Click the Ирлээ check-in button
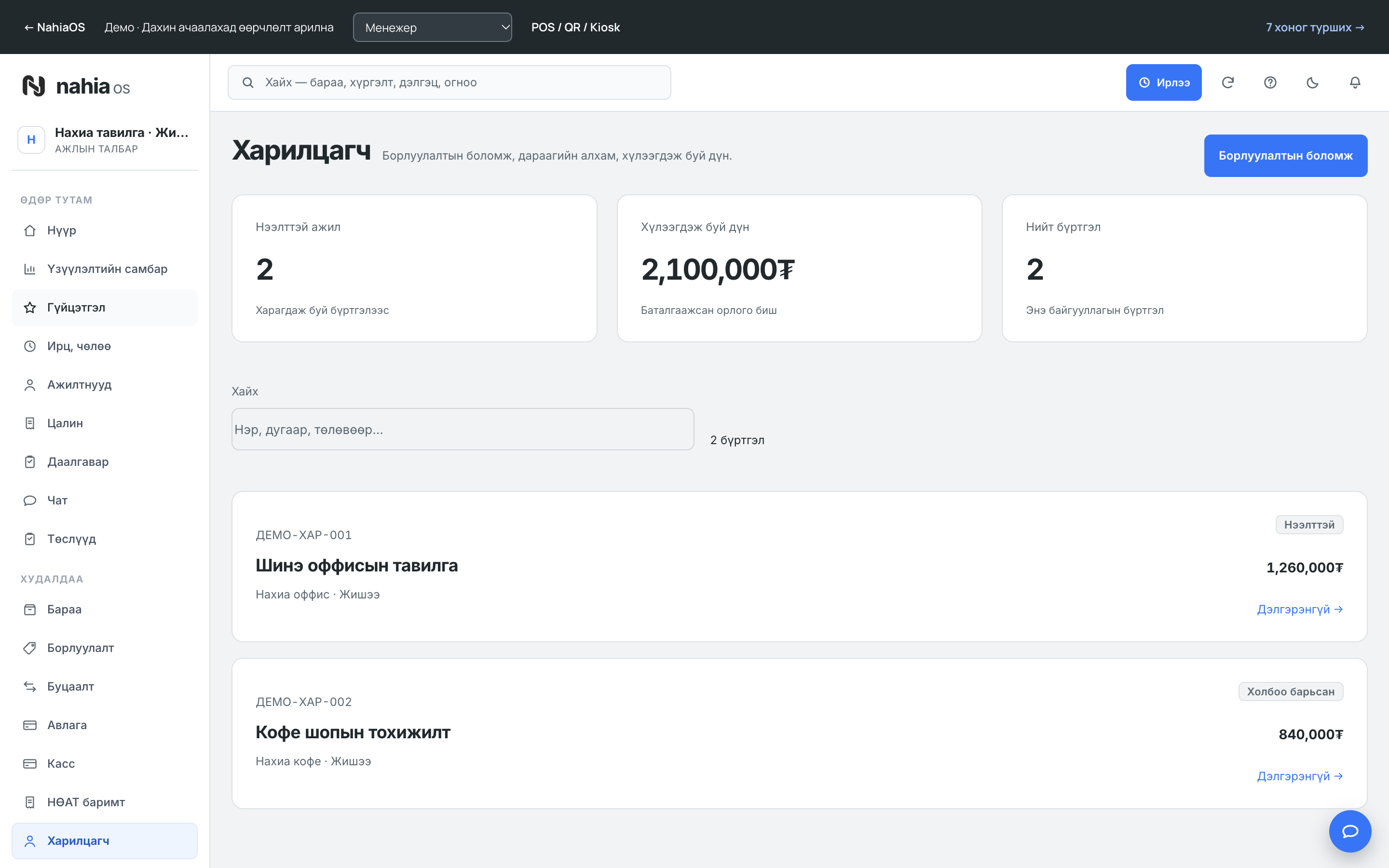 point(1163,82)
